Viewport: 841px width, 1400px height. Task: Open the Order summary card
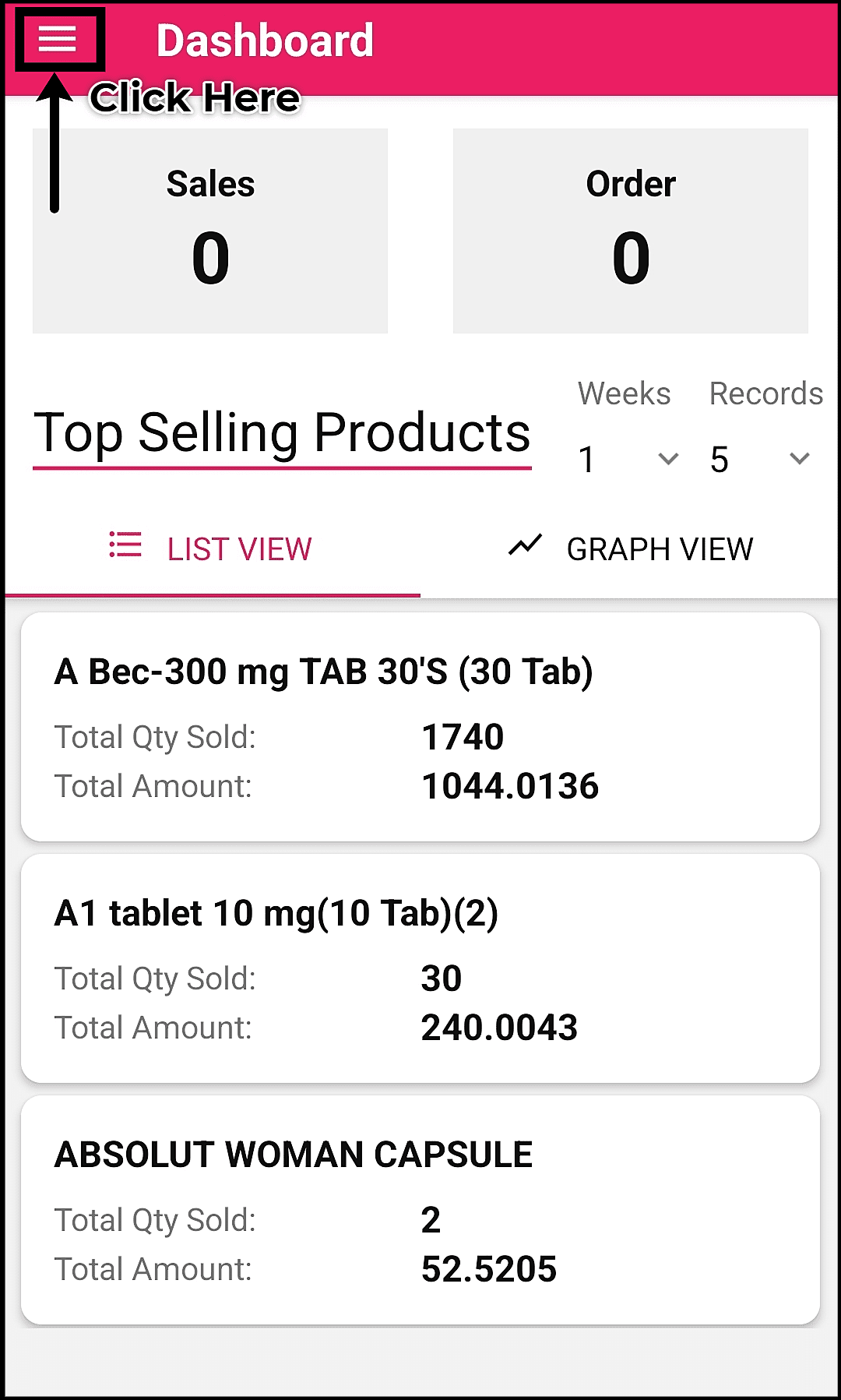point(631,231)
